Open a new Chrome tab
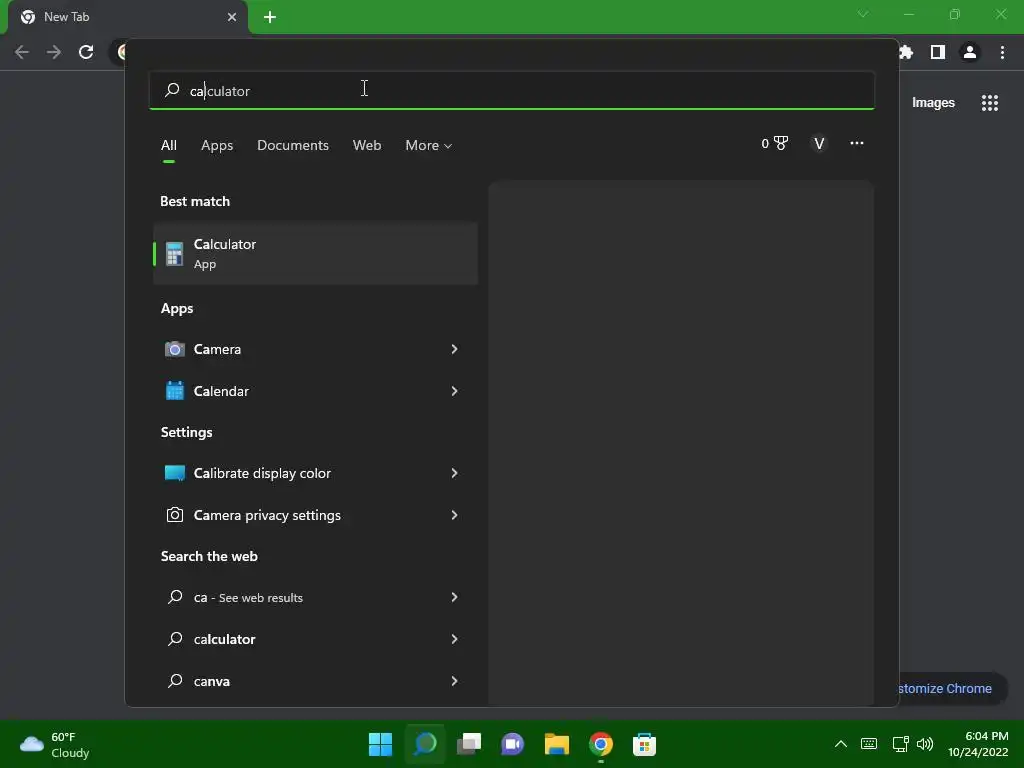This screenshot has height=768, width=1024. 270,17
